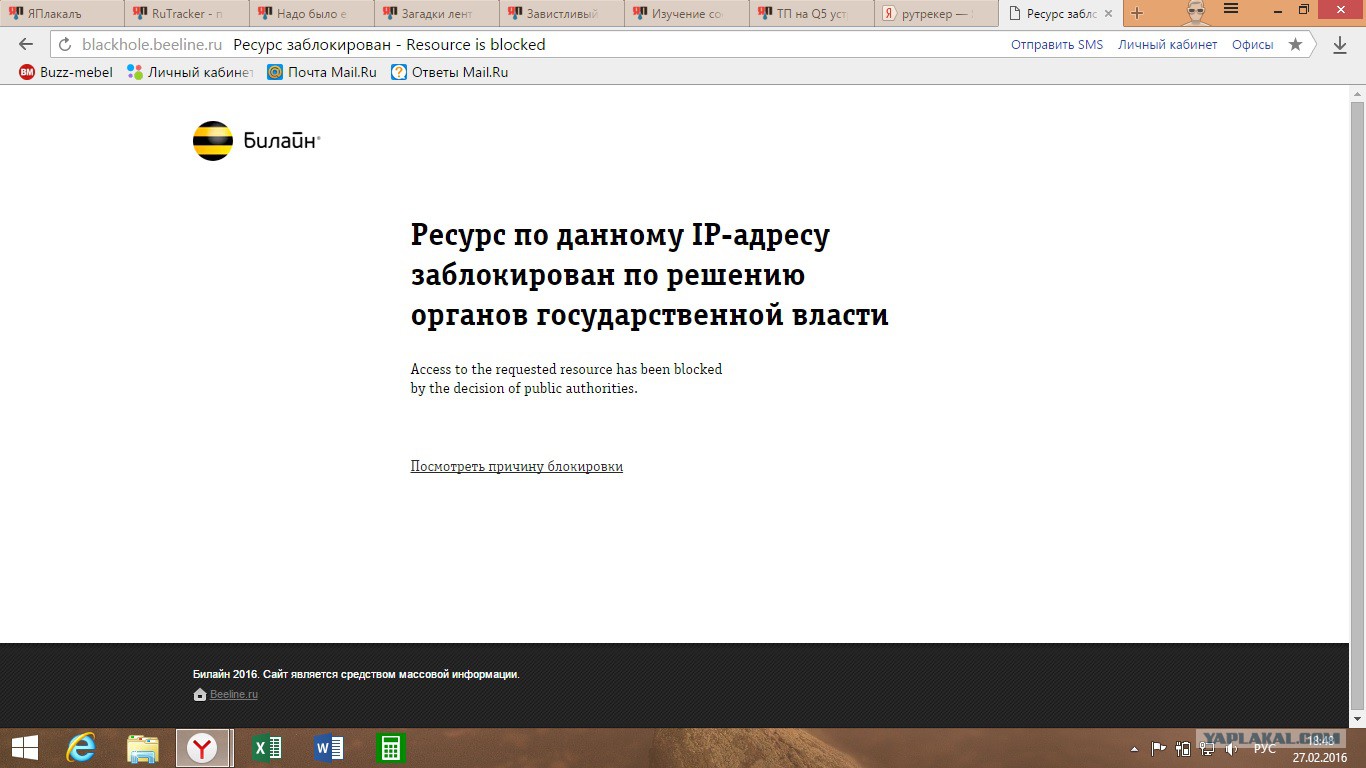This screenshot has height=768, width=1366.
Task: Open File Explorer from the taskbar
Action: click(143, 748)
